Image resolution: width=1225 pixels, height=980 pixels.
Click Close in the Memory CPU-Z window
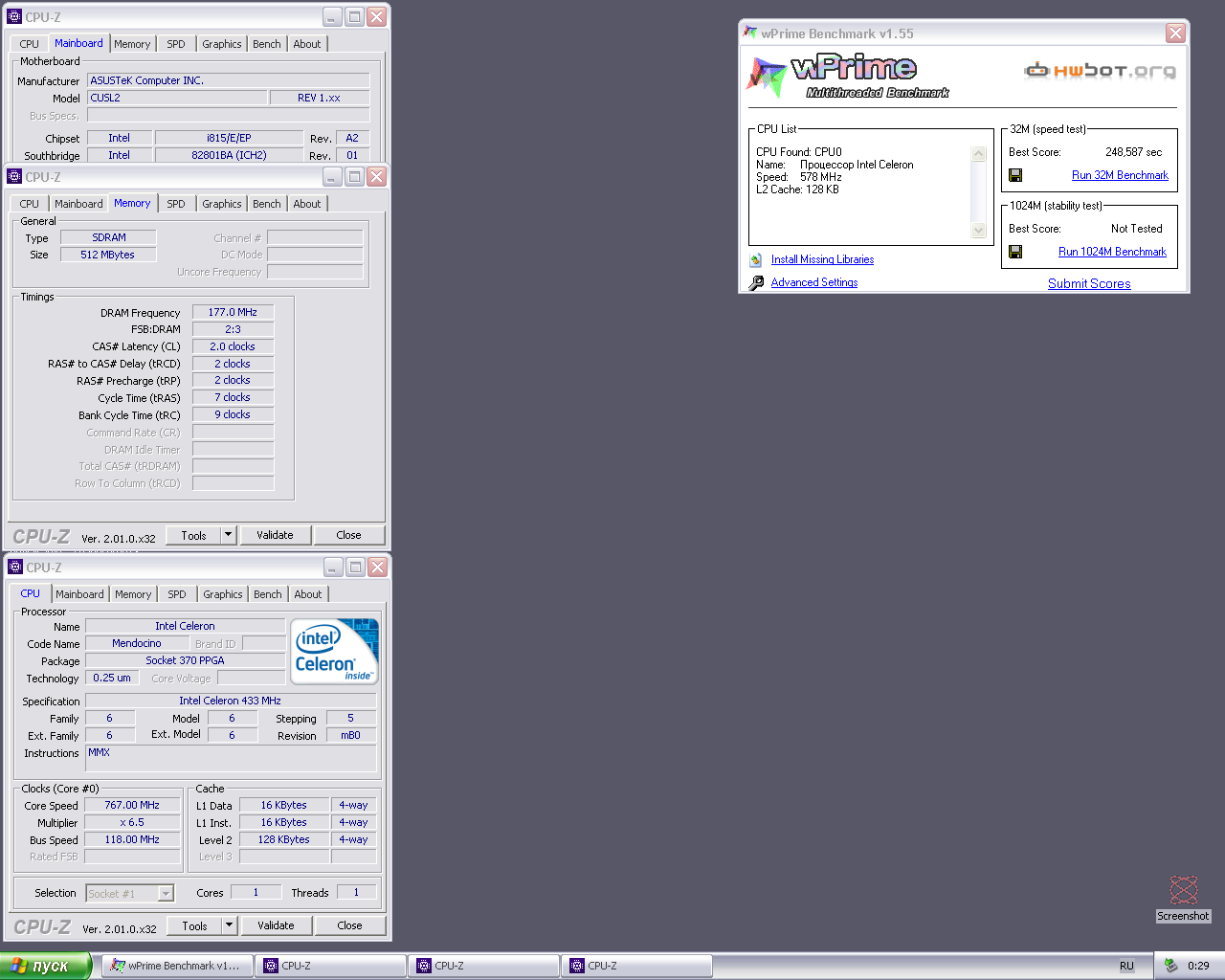tap(348, 535)
